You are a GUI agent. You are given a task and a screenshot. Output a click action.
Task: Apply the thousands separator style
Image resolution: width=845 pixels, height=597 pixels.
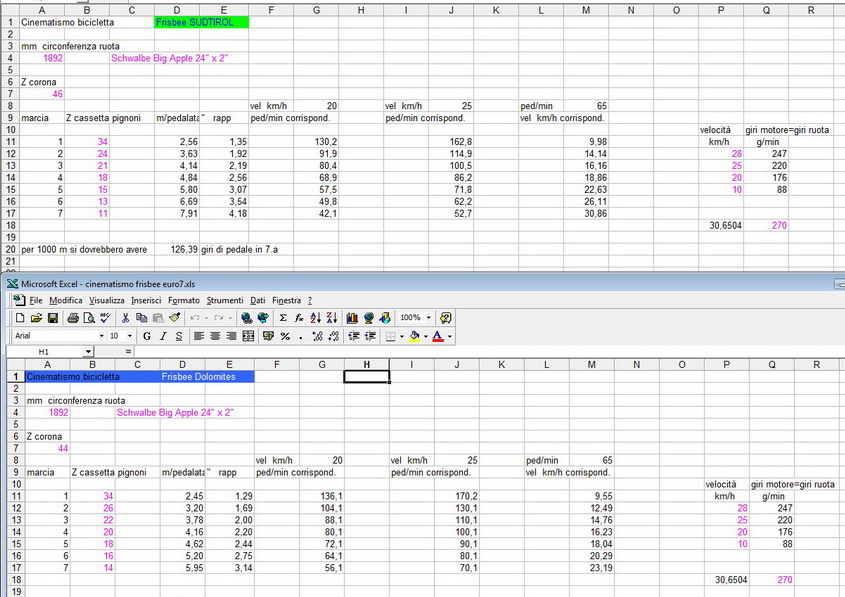(x=301, y=336)
